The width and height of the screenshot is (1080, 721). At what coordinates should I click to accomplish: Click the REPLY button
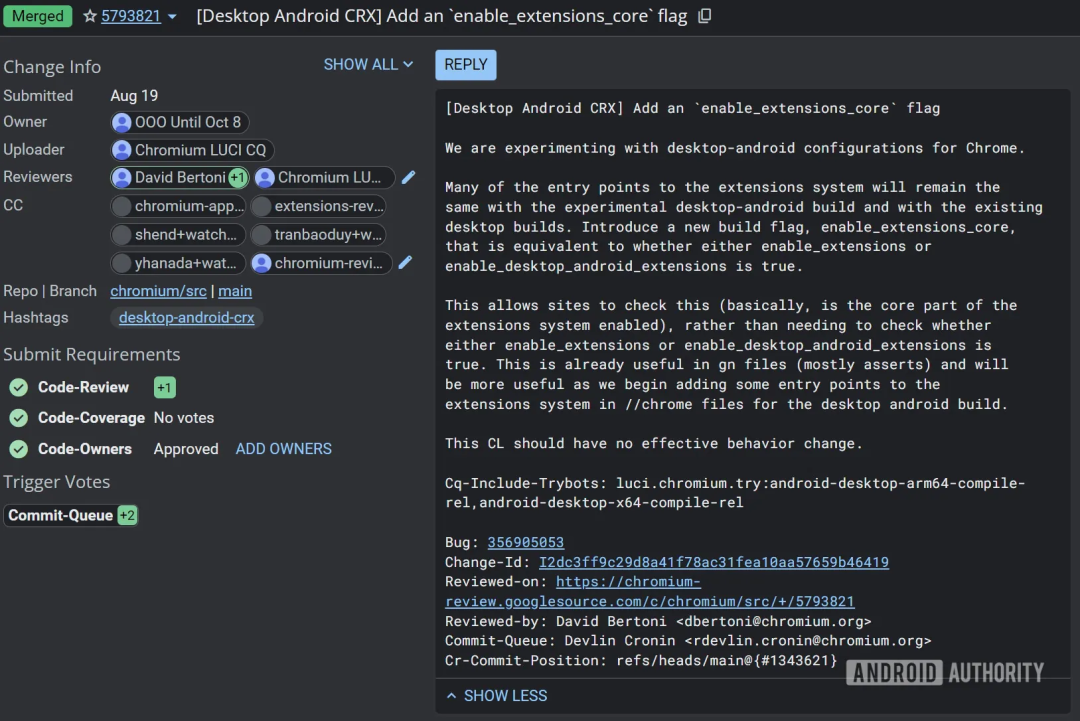coord(466,65)
